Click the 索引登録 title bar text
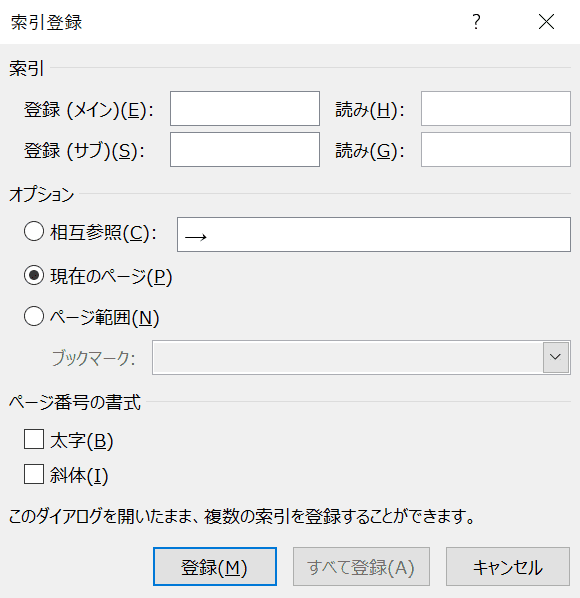580x598 pixels. pyautogui.click(x=46, y=22)
